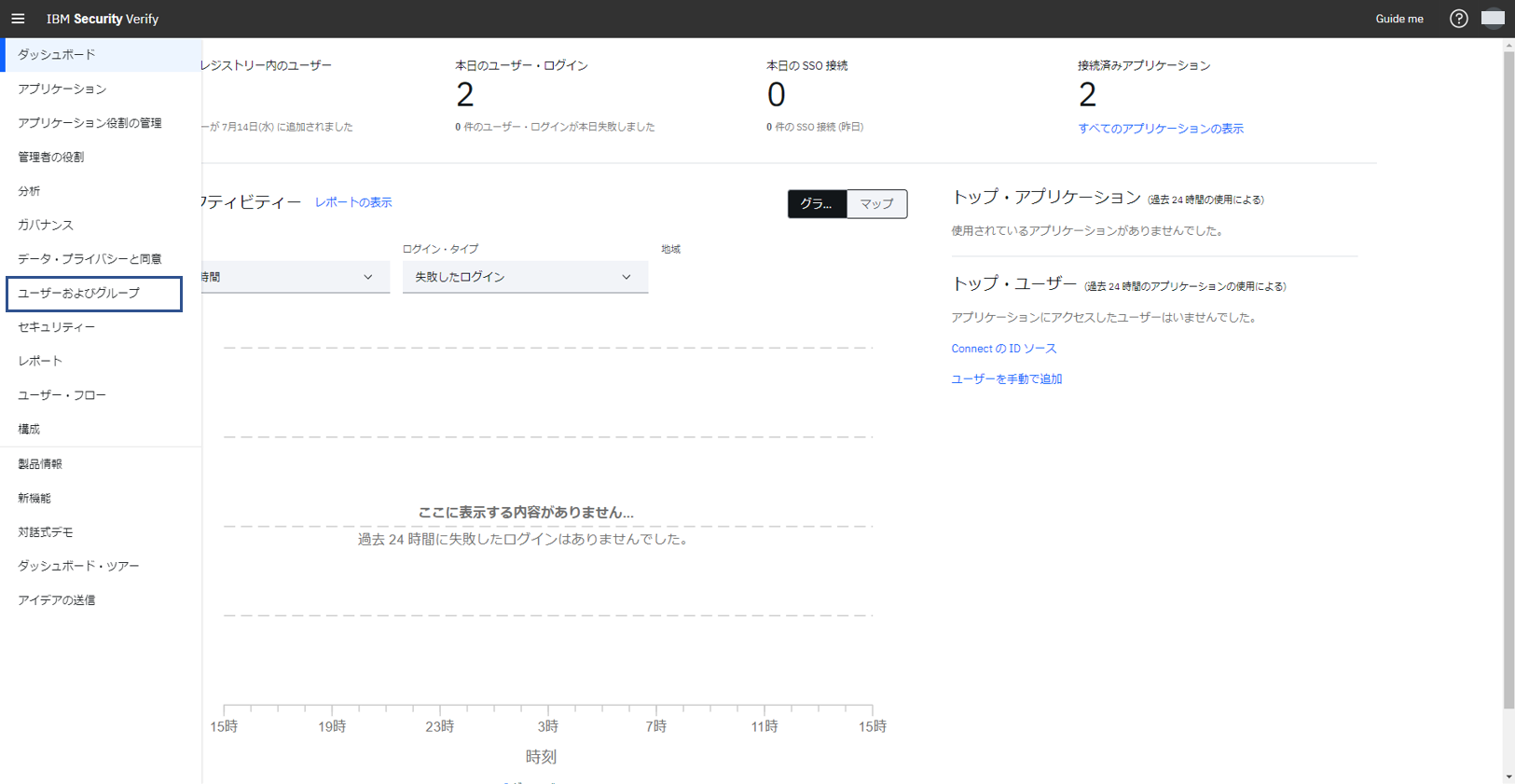Screen dimensions: 1515x784
Task: Click the vertical page scrollbar
Action: tap(1508, 380)
